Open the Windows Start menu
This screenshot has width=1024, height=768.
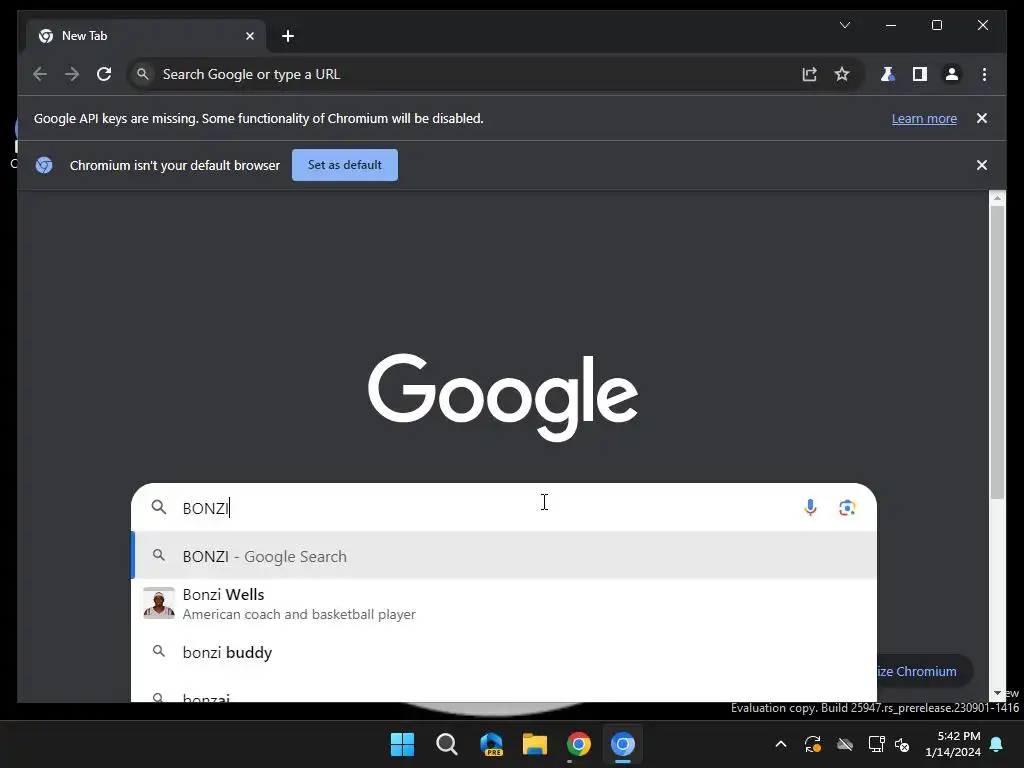[x=402, y=744]
